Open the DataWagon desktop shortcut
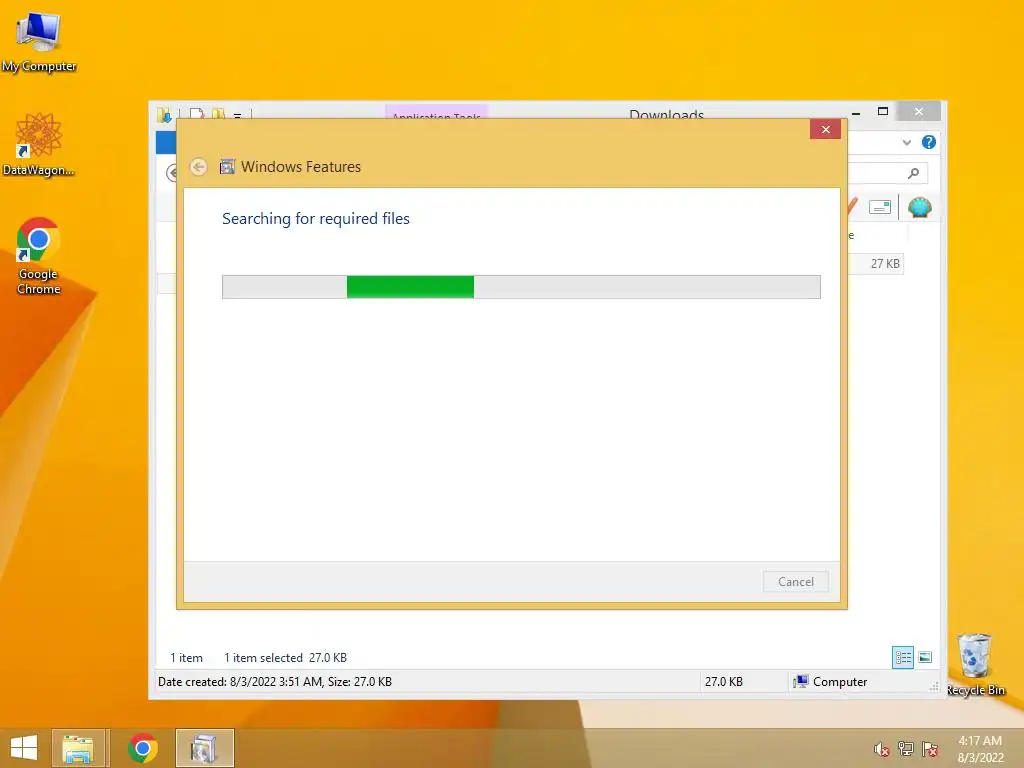This screenshot has width=1024, height=768. [39, 144]
